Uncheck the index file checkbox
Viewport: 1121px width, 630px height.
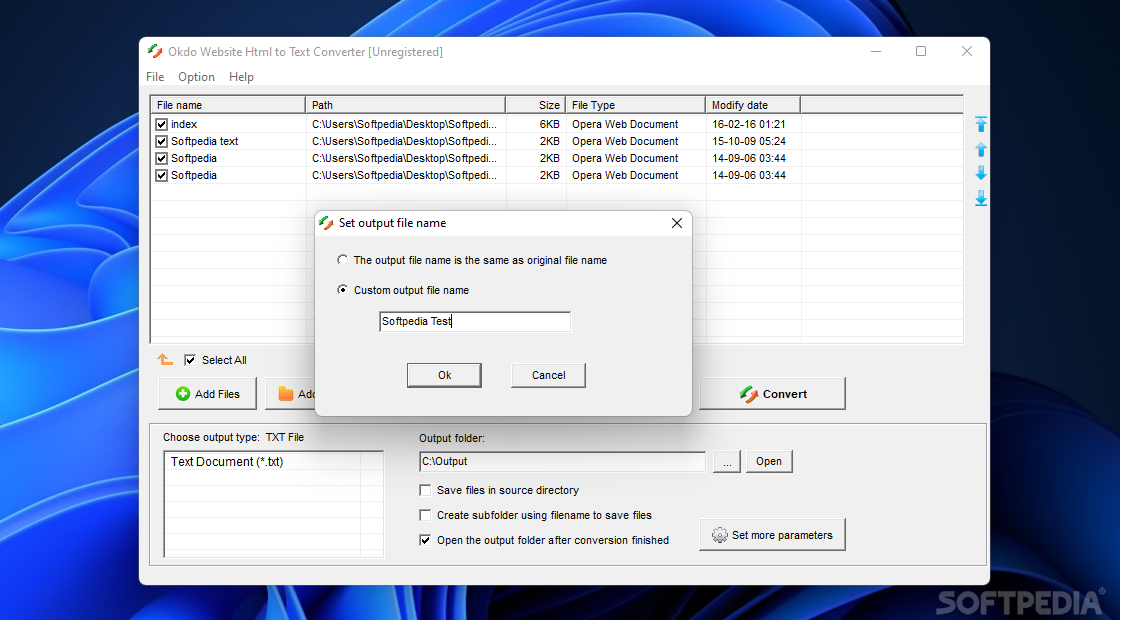pyautogui.click(x=162, y=124)
